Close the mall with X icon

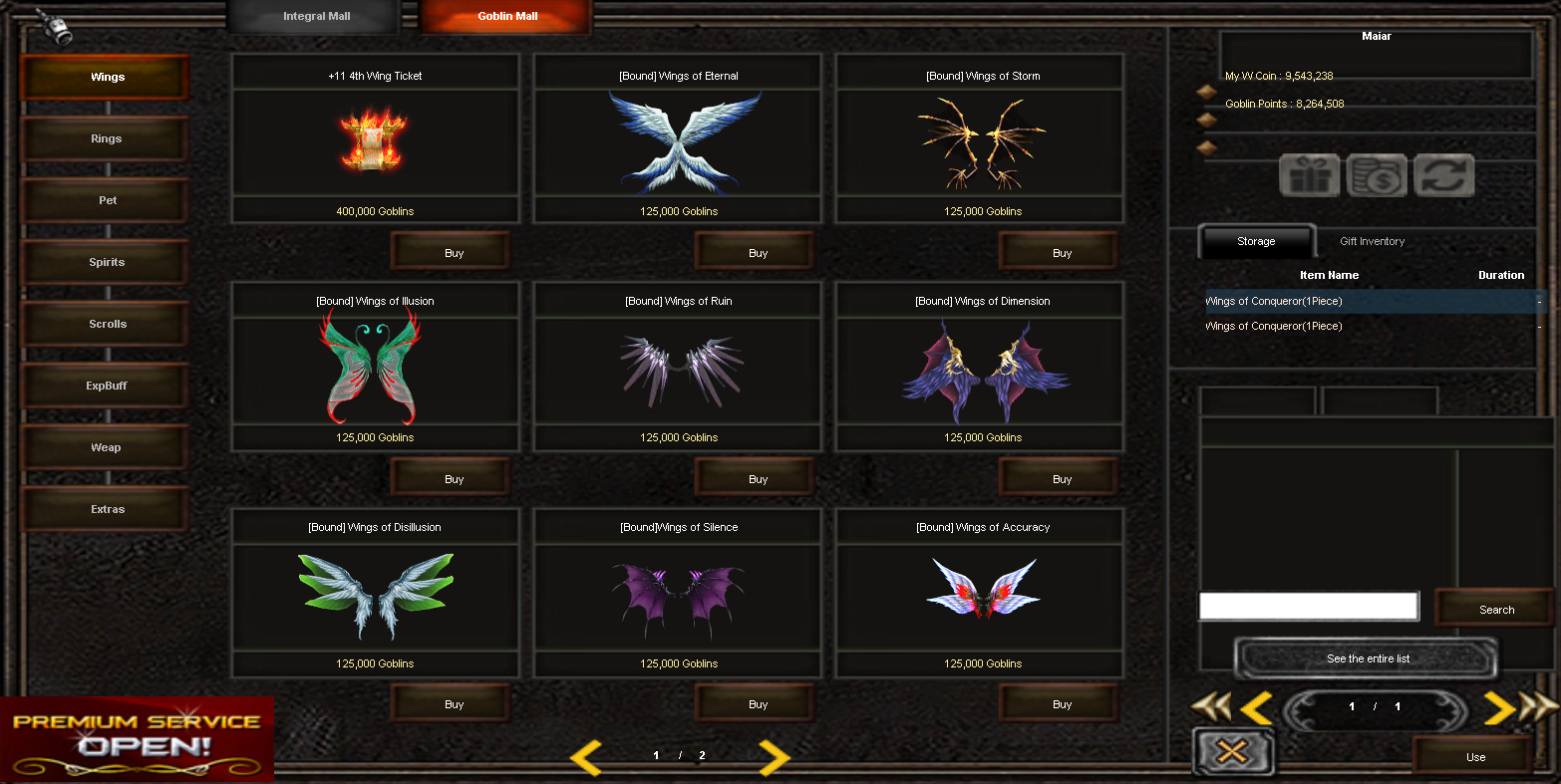tap(1232, 751)
